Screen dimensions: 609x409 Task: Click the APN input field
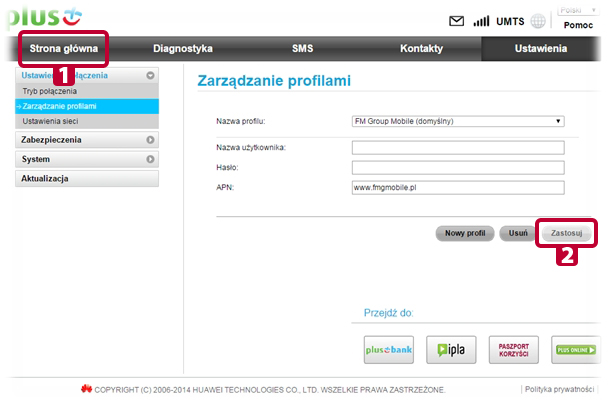point(458,188)
